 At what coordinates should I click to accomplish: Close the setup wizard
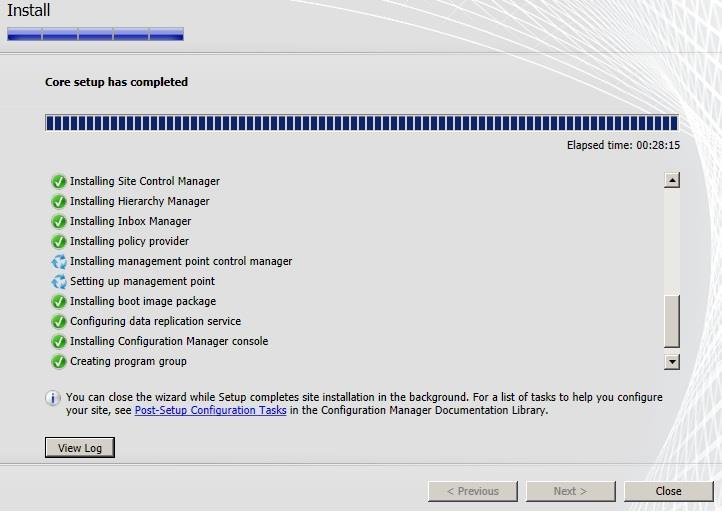point(668,491)
